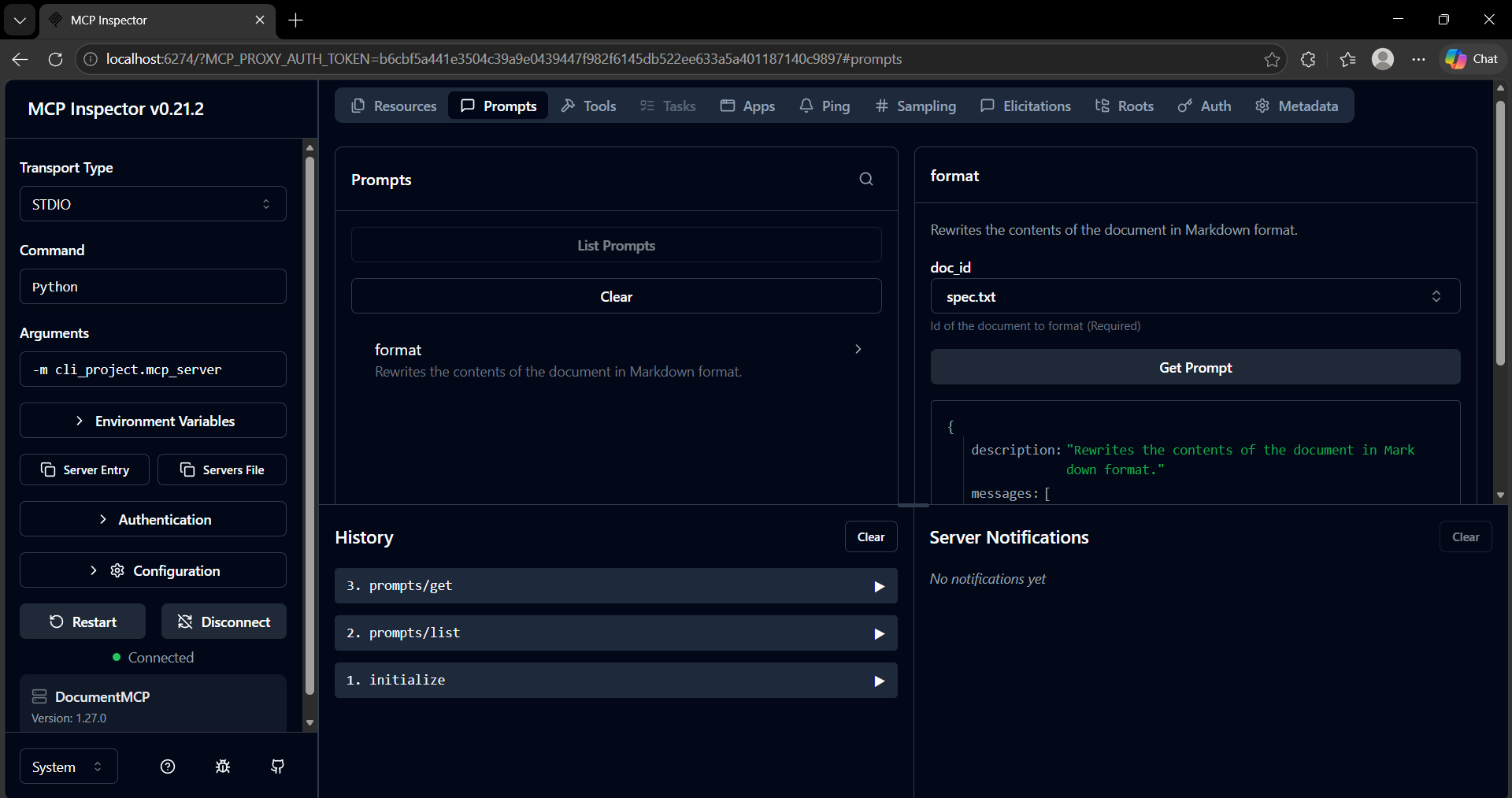This screenshot has width=1512, height=798.
Task: Expand the Environment Variables section
Action: click(x=153, y=421)
